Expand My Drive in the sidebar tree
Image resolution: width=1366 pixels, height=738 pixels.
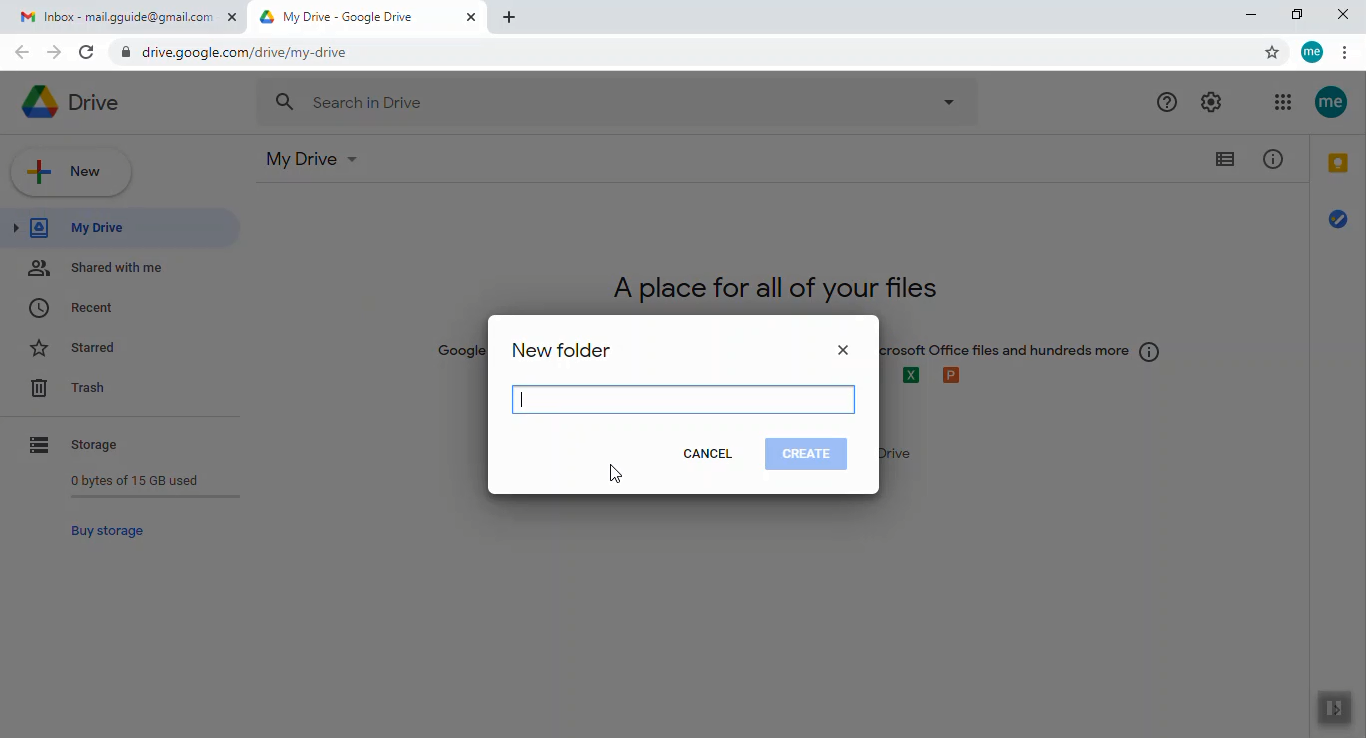point(15,227)
